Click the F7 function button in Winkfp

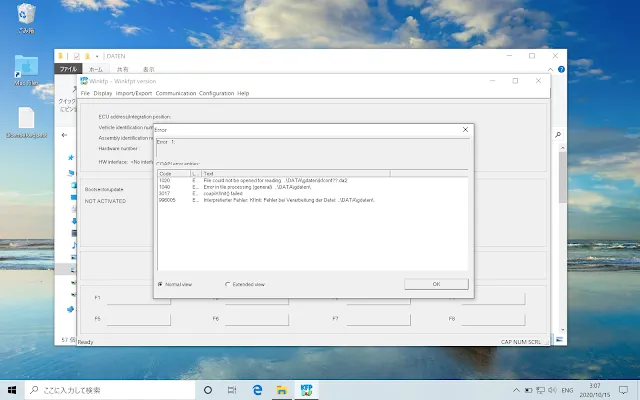378,319
